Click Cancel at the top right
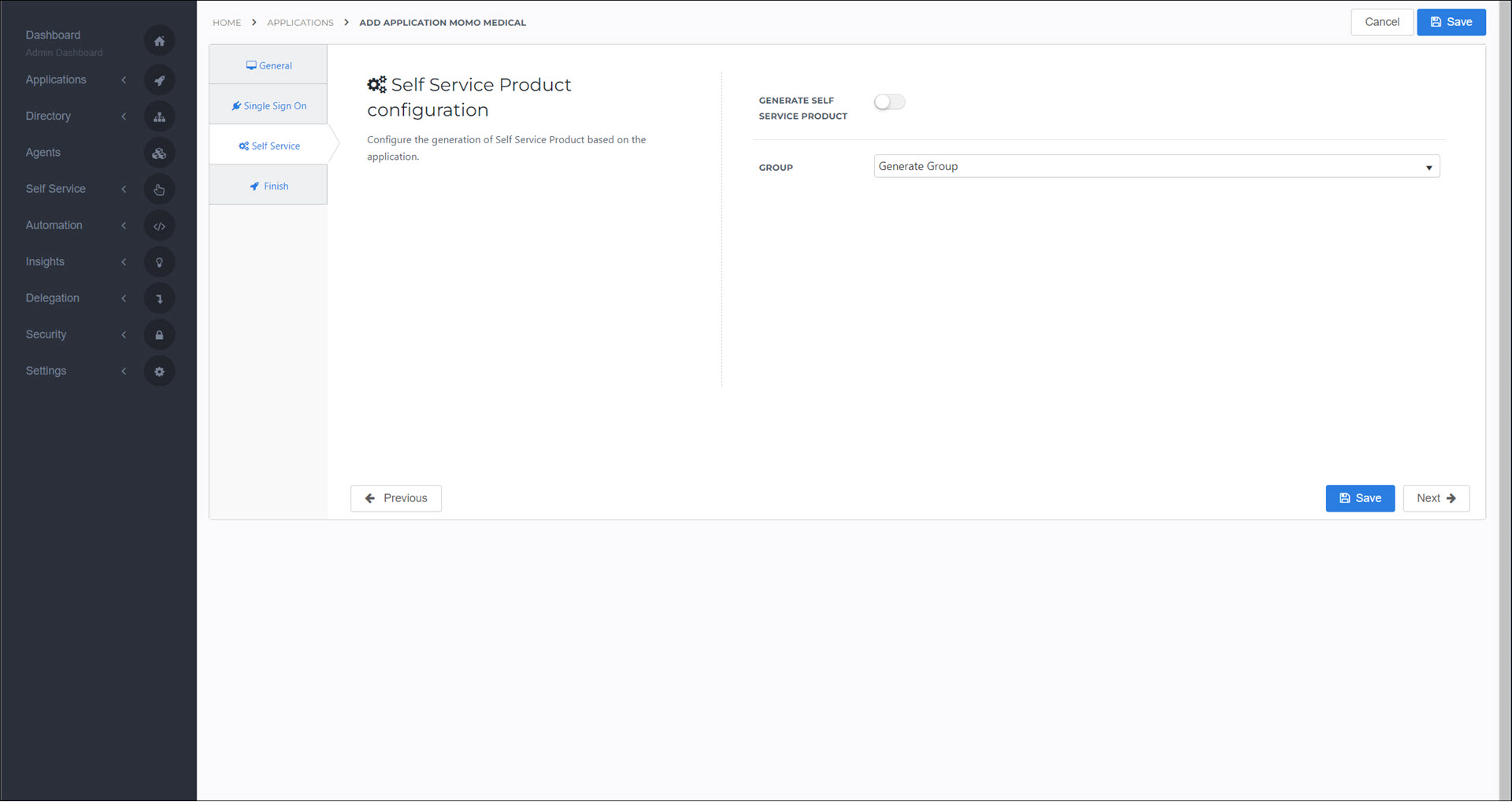 pos(1382,22)
